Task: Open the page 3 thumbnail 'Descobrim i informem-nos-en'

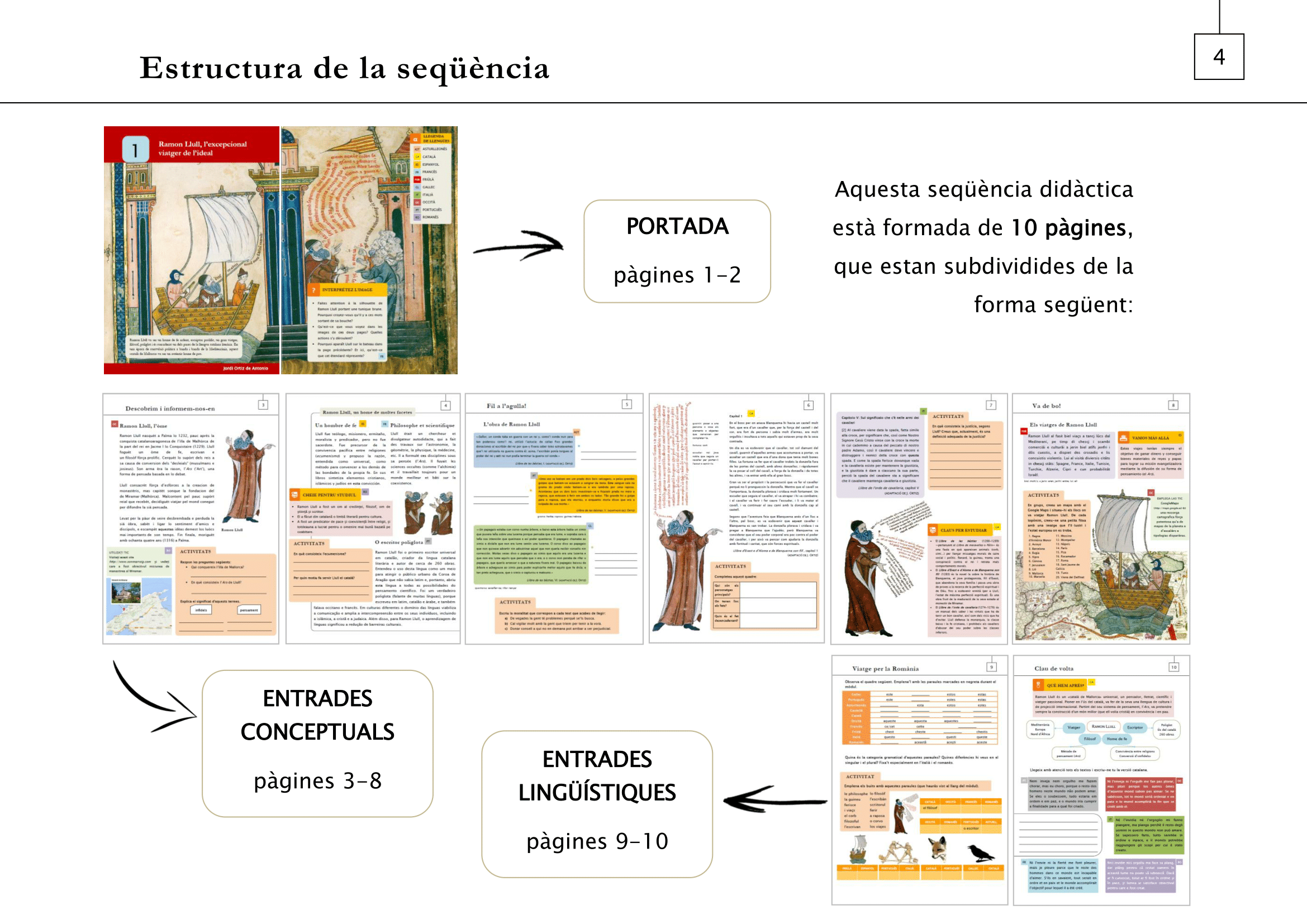Action: pos(191,519)
